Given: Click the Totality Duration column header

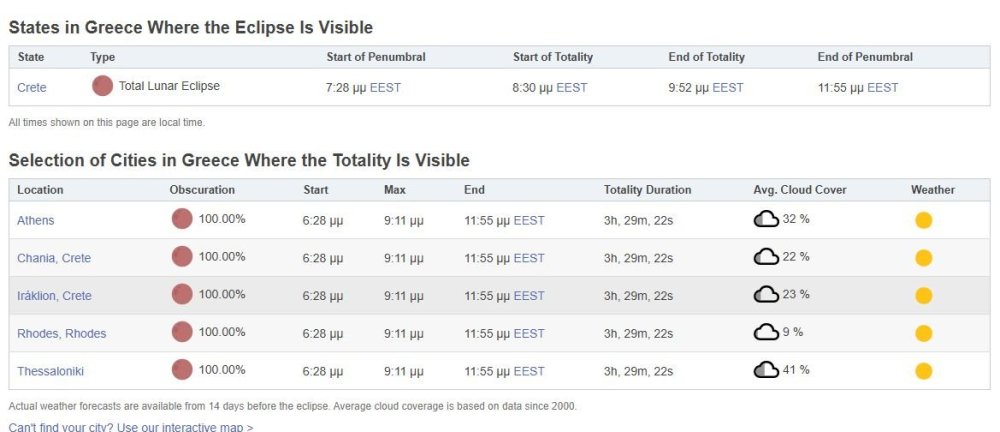Looking at the screenshot, I should (x=647, y=190).
